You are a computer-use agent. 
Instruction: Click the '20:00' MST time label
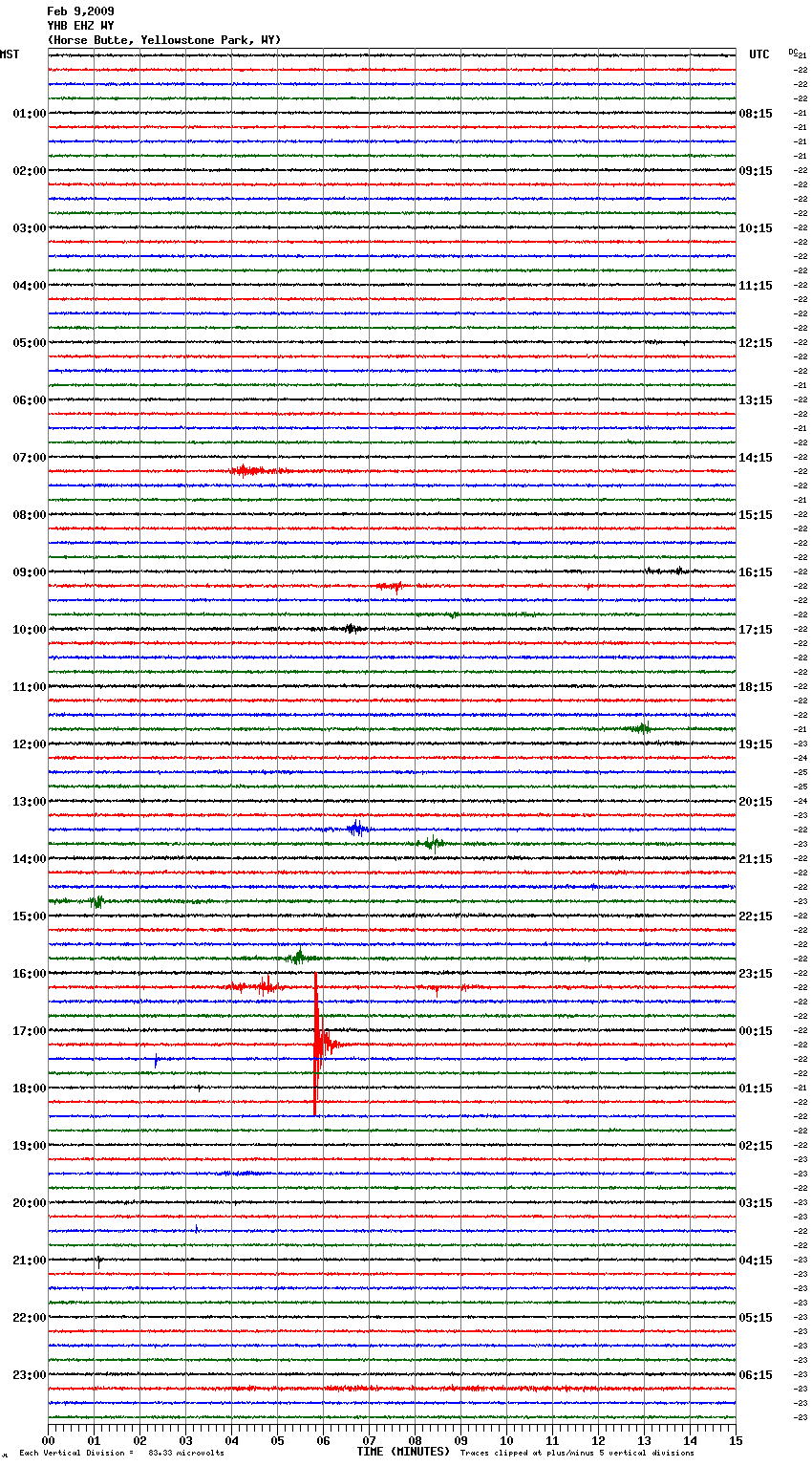[x=30, y=1203]
